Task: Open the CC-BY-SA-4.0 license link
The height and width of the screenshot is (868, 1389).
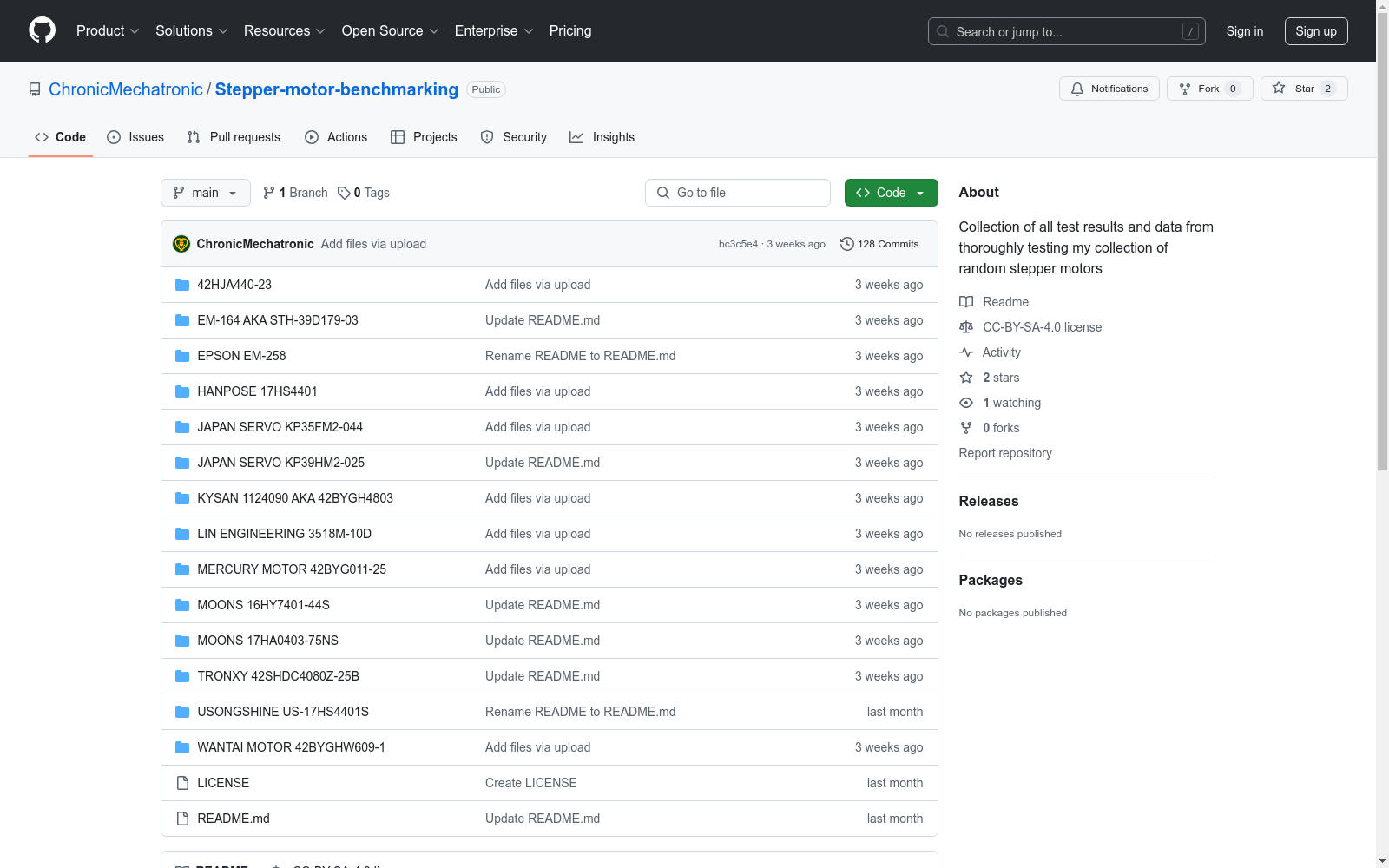Action: coord(1042,327)
